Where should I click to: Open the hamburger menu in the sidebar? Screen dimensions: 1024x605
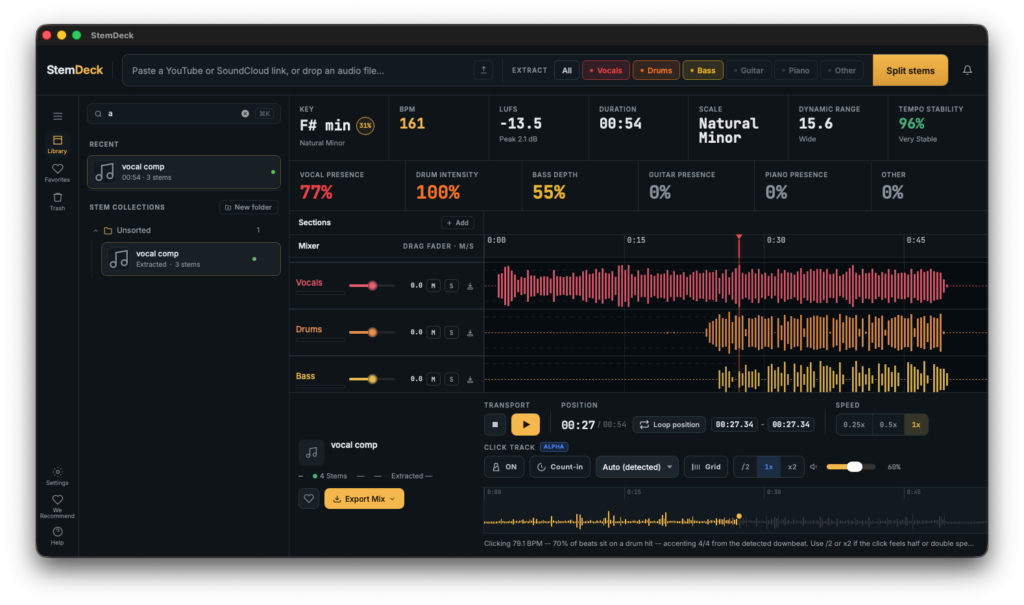(57, 116)
